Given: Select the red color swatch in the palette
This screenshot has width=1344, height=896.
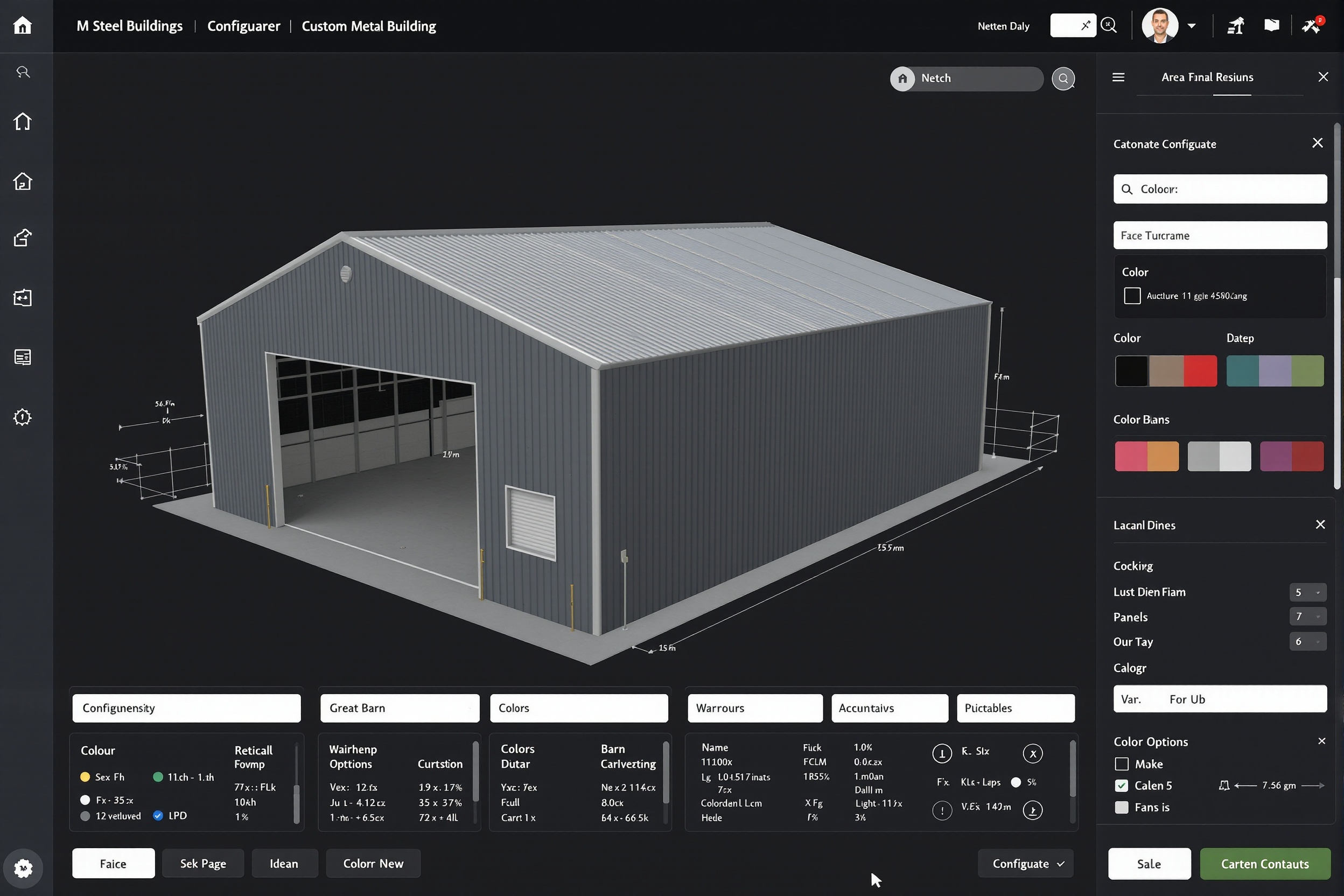Looking at the screenshot, I should click(x=1201, y=371).
